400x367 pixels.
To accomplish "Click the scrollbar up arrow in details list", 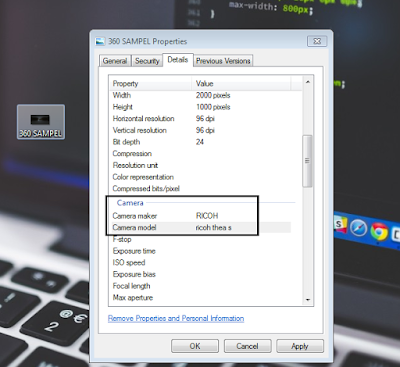I will coord(308,82).
